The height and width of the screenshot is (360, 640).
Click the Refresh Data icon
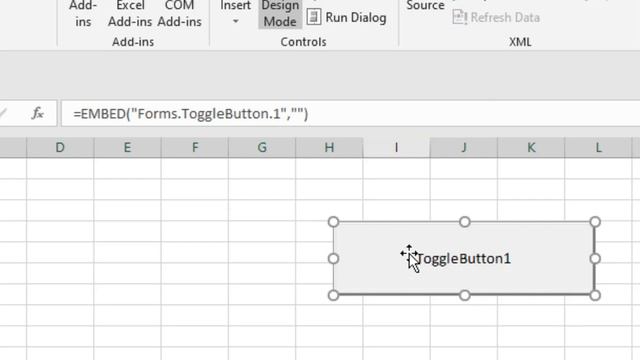460,17
